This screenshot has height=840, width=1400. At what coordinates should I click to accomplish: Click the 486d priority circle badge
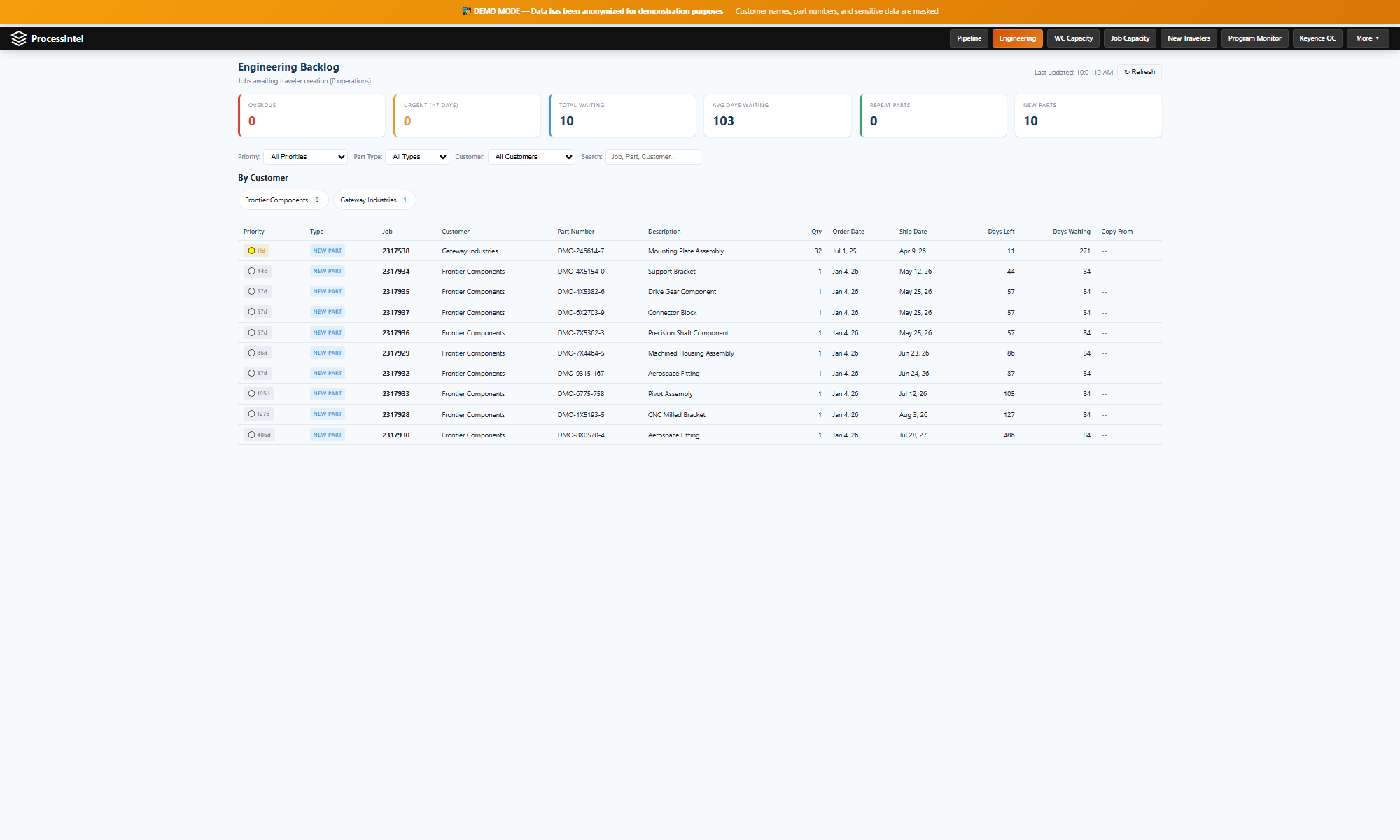[x=258, y=435]
